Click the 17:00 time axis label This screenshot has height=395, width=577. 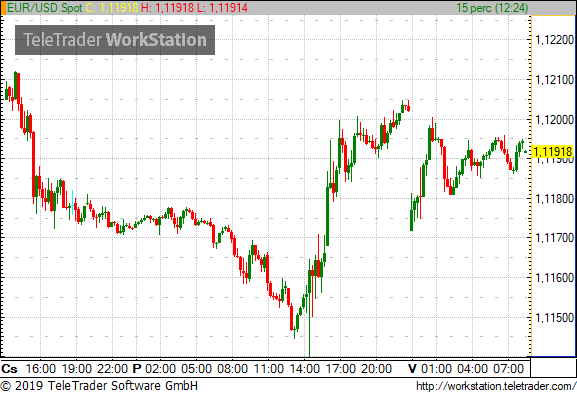[341, 368]
